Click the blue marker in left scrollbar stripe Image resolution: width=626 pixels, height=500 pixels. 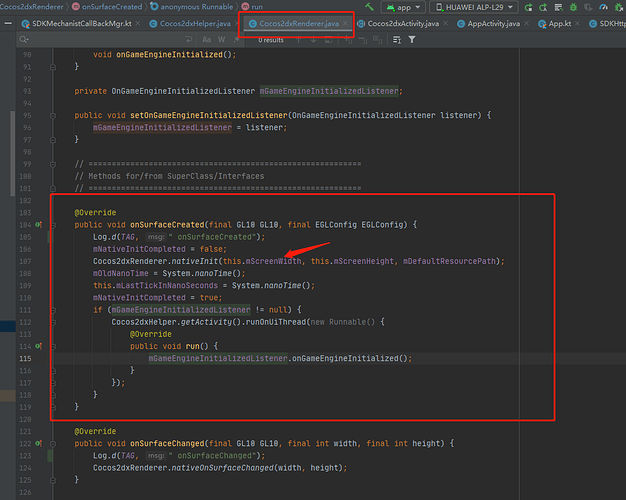8,326
